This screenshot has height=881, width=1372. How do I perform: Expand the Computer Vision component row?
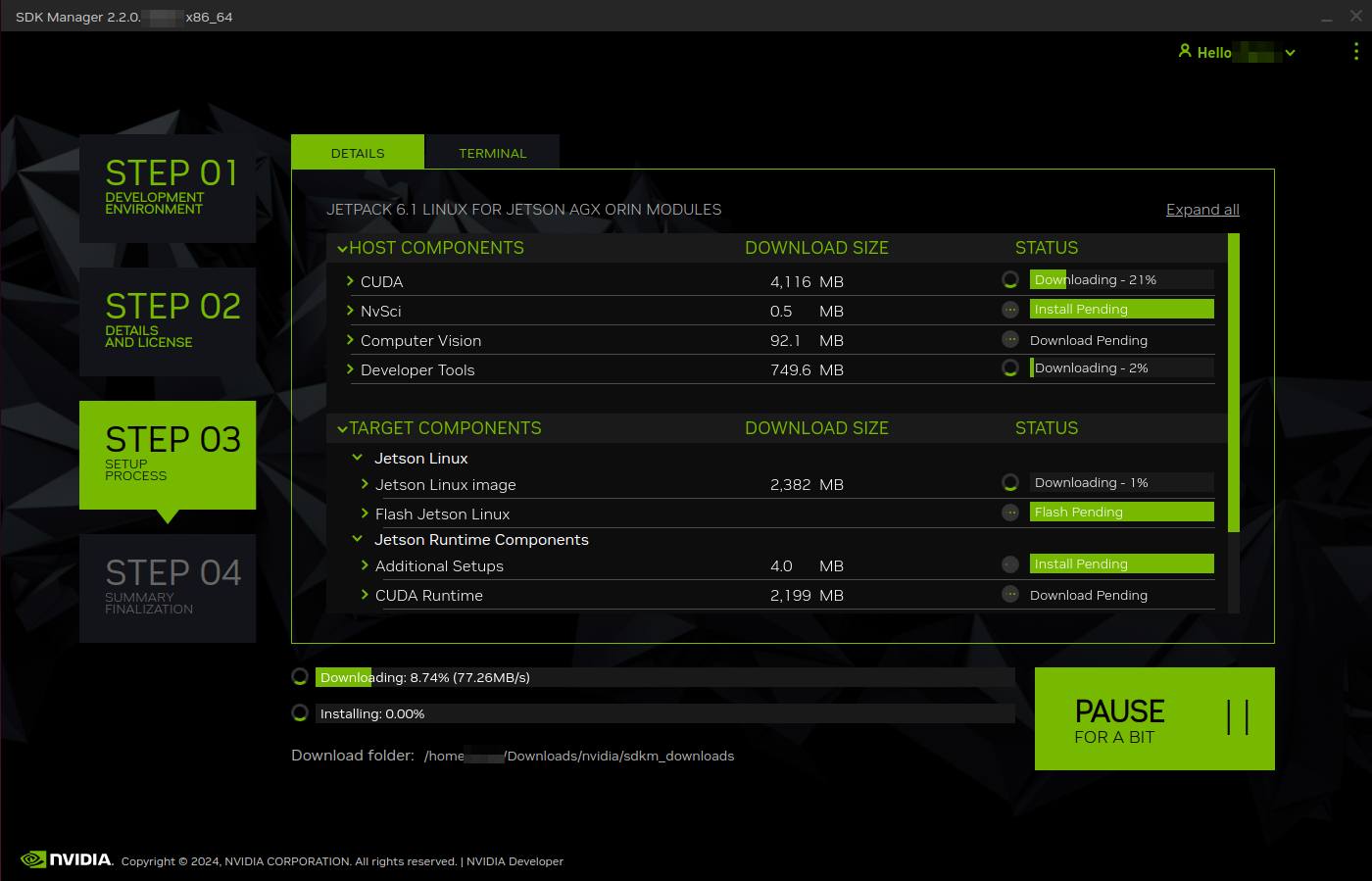click(x=350, y=340)
